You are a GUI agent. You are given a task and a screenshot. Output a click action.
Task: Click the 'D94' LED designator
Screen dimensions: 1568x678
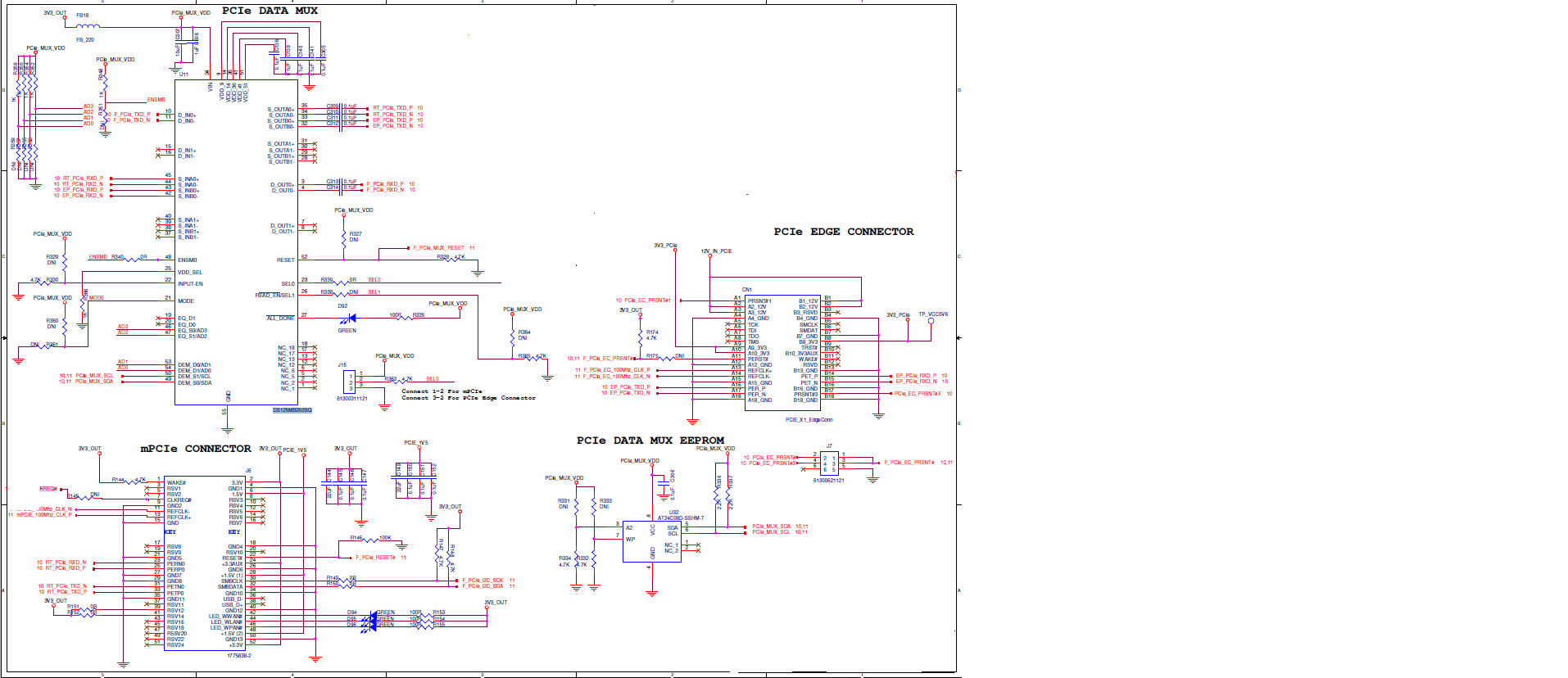[x=351, y=612]
